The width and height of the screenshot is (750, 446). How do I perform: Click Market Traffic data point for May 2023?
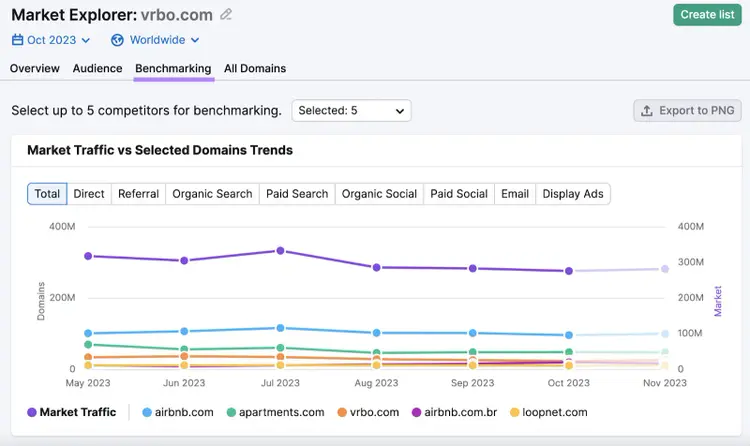(x=88, y=256)
